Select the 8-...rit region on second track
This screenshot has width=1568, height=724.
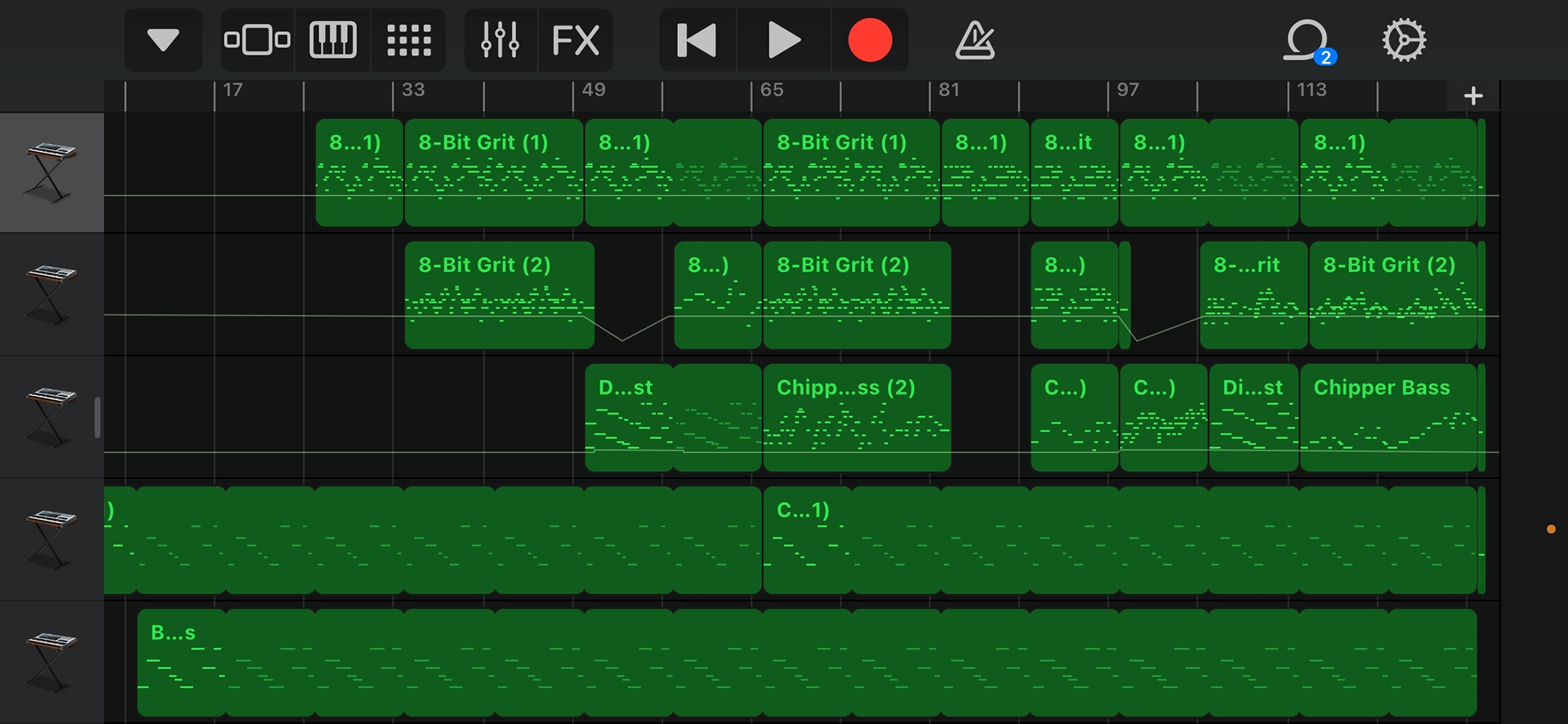1254,295
